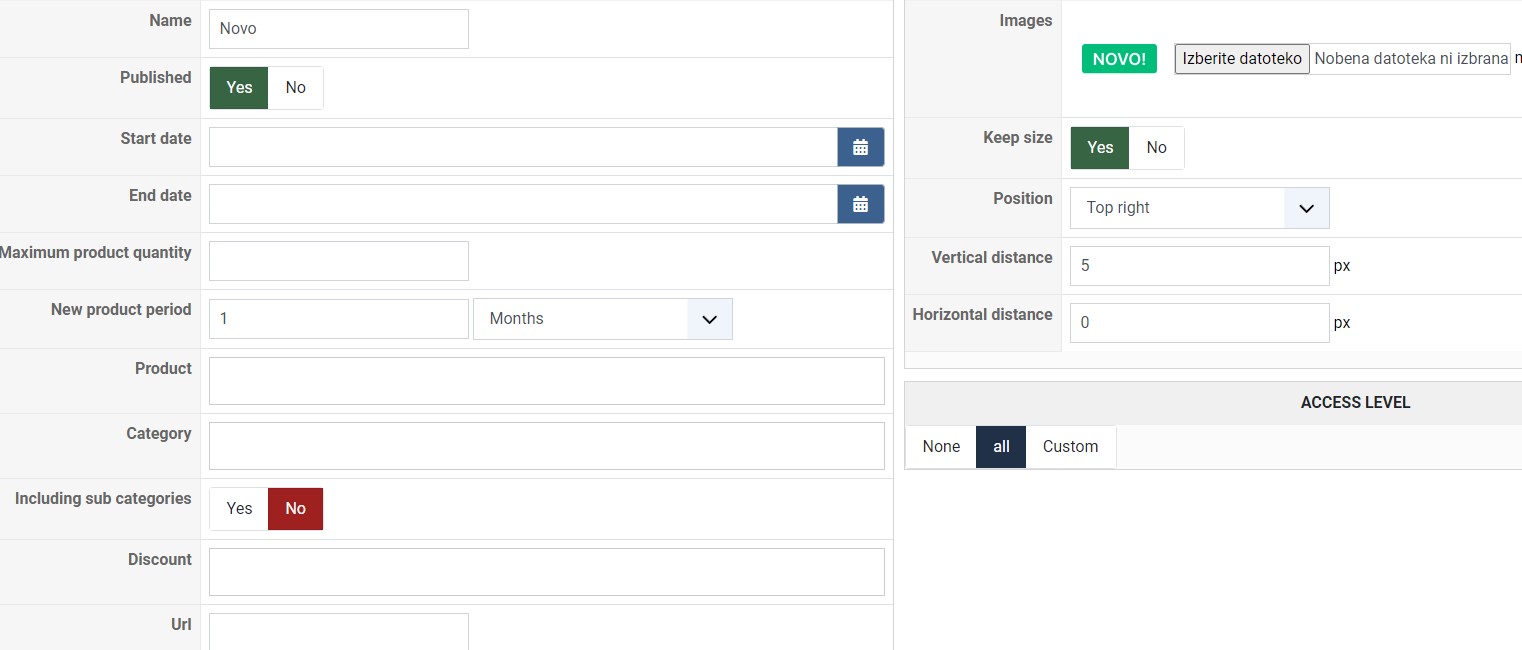Open the End date calendar picker
The width and height of the screenshot is (1522, 650).
pyautogui.click(x=860, y=204)
